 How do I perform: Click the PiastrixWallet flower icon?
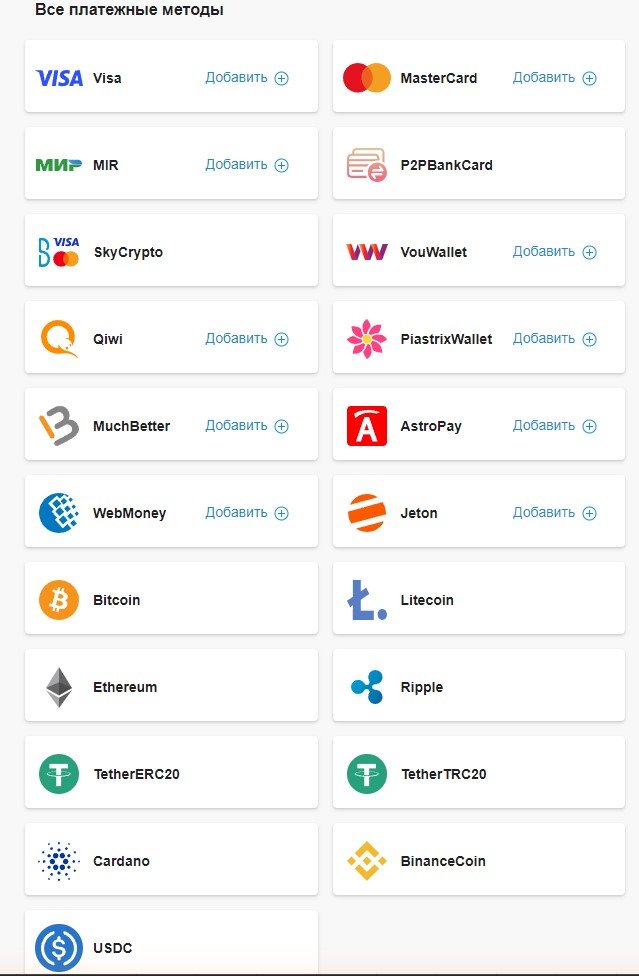[x=366, y=339]
